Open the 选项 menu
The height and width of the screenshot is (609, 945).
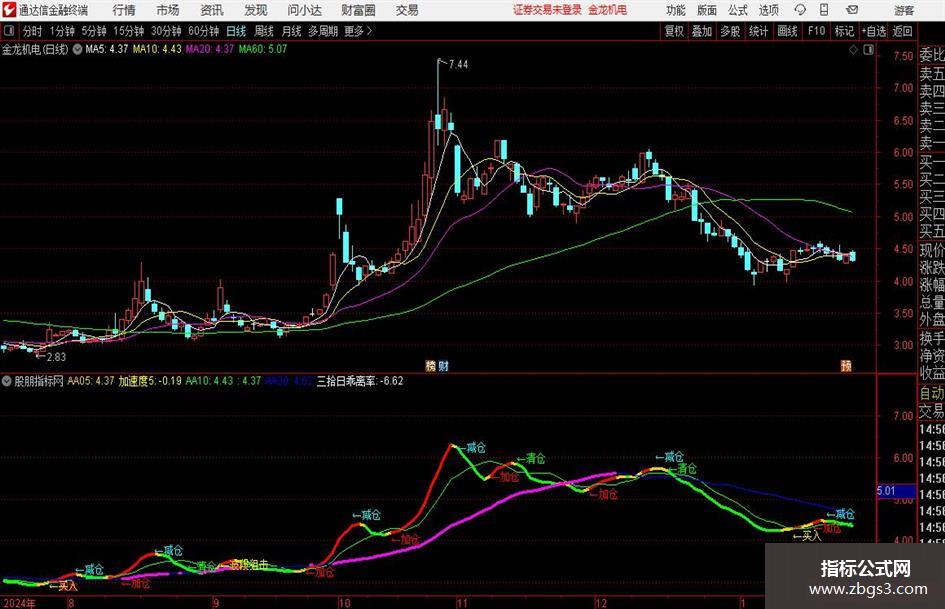768,10
